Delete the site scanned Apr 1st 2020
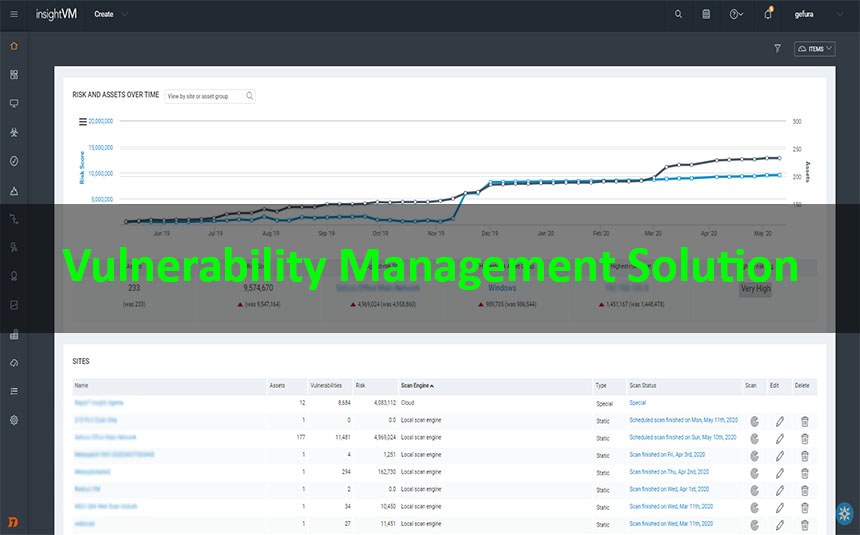Screen dimensions: 860x535 (x=805, y=491)
